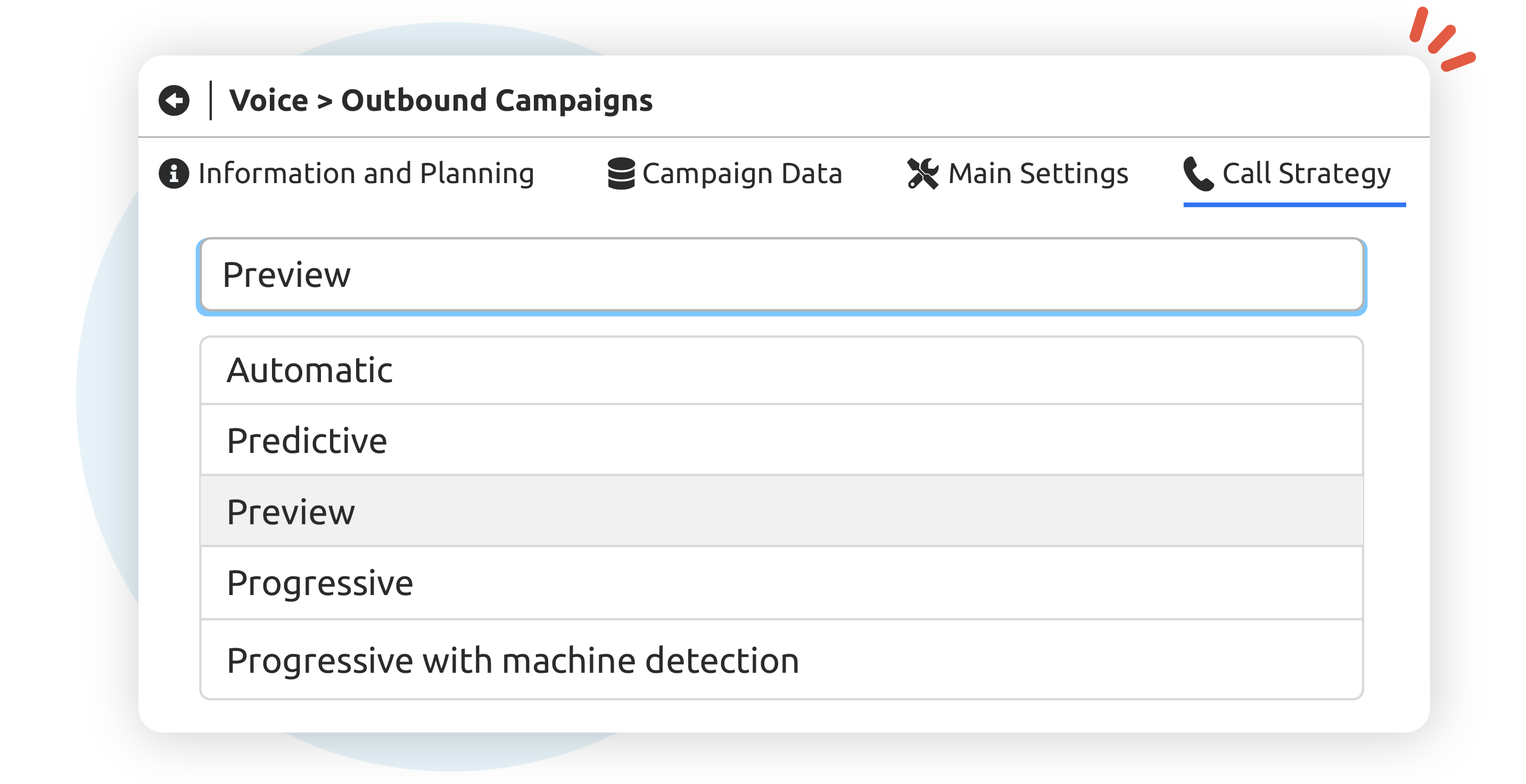The image size is (1526, 784).
Task: Click the breadcrumb ">" separator
Action: point(325,101)
